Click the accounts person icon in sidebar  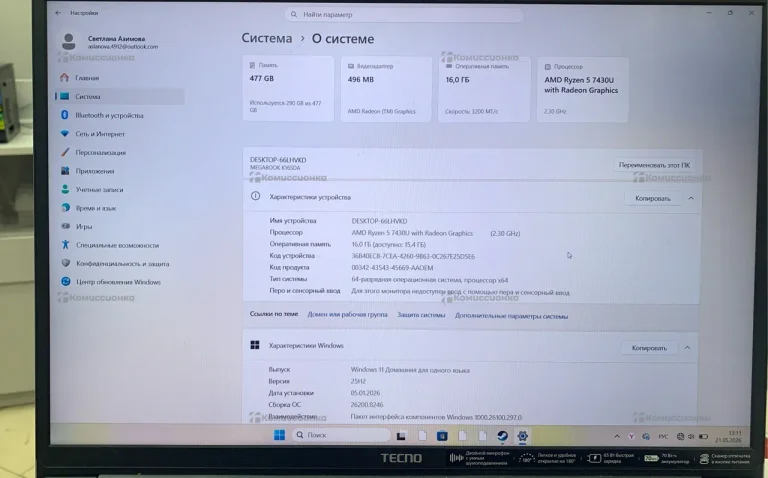(65, 189)
